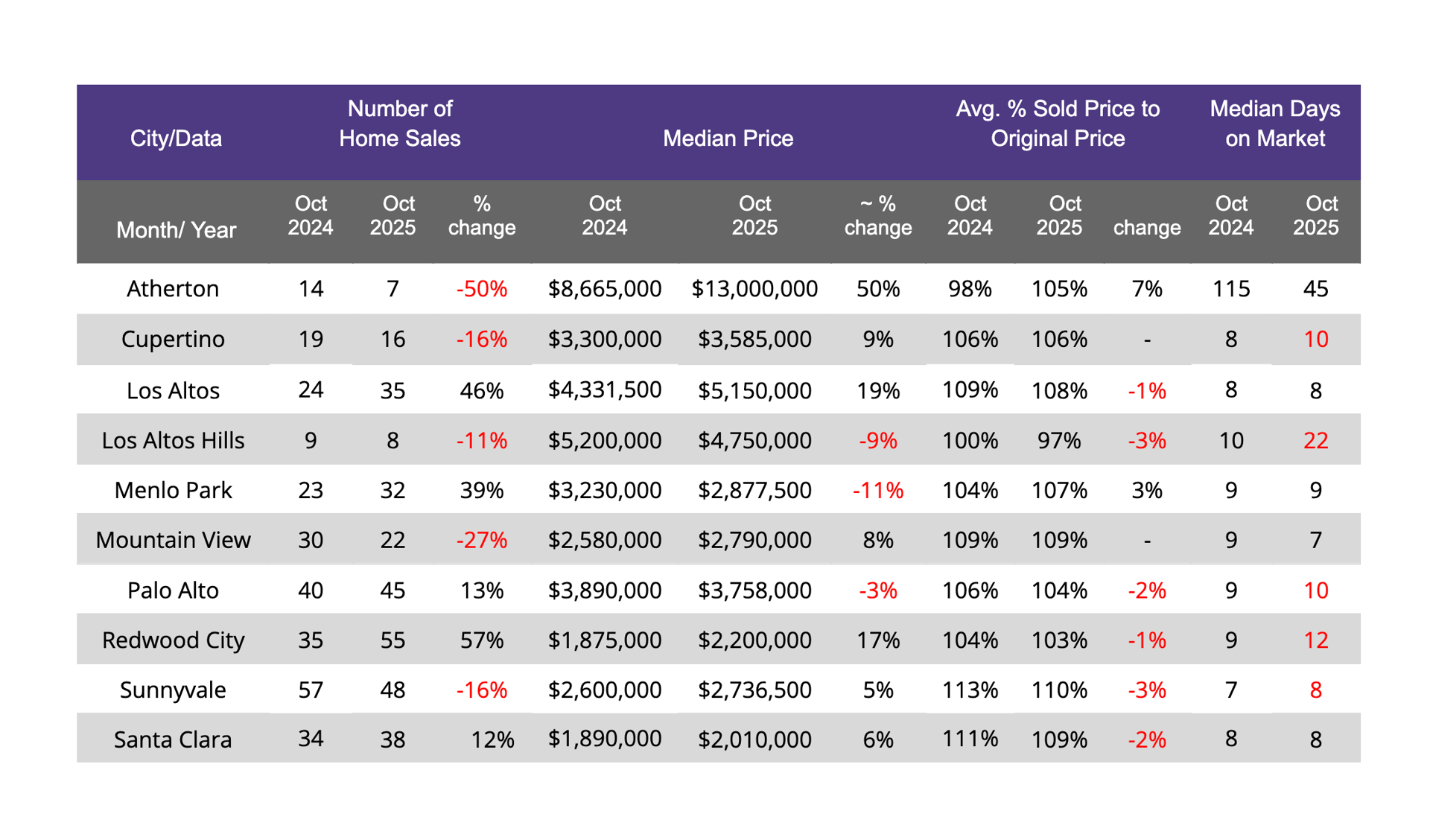Click the Los Altos Hills city cell
The image size is (1430, 840).
tap(173, 440)
